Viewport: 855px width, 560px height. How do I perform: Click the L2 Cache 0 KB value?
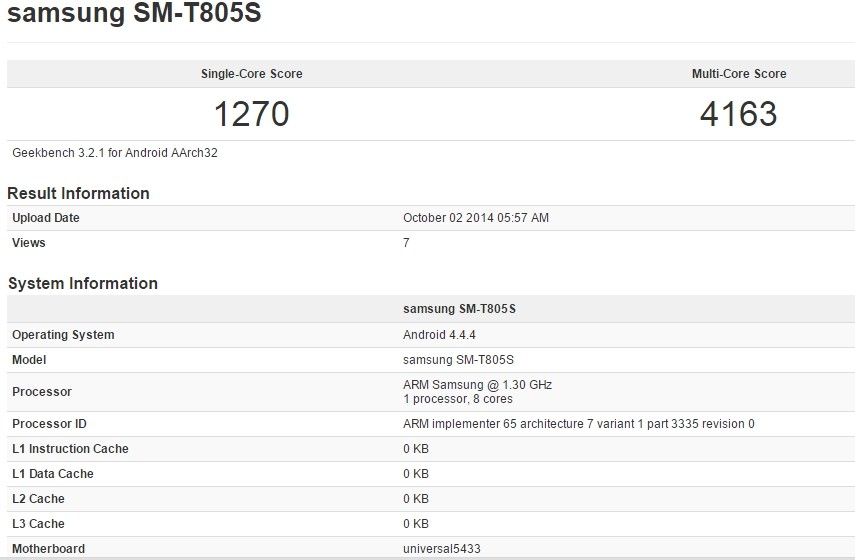point(416,498)
